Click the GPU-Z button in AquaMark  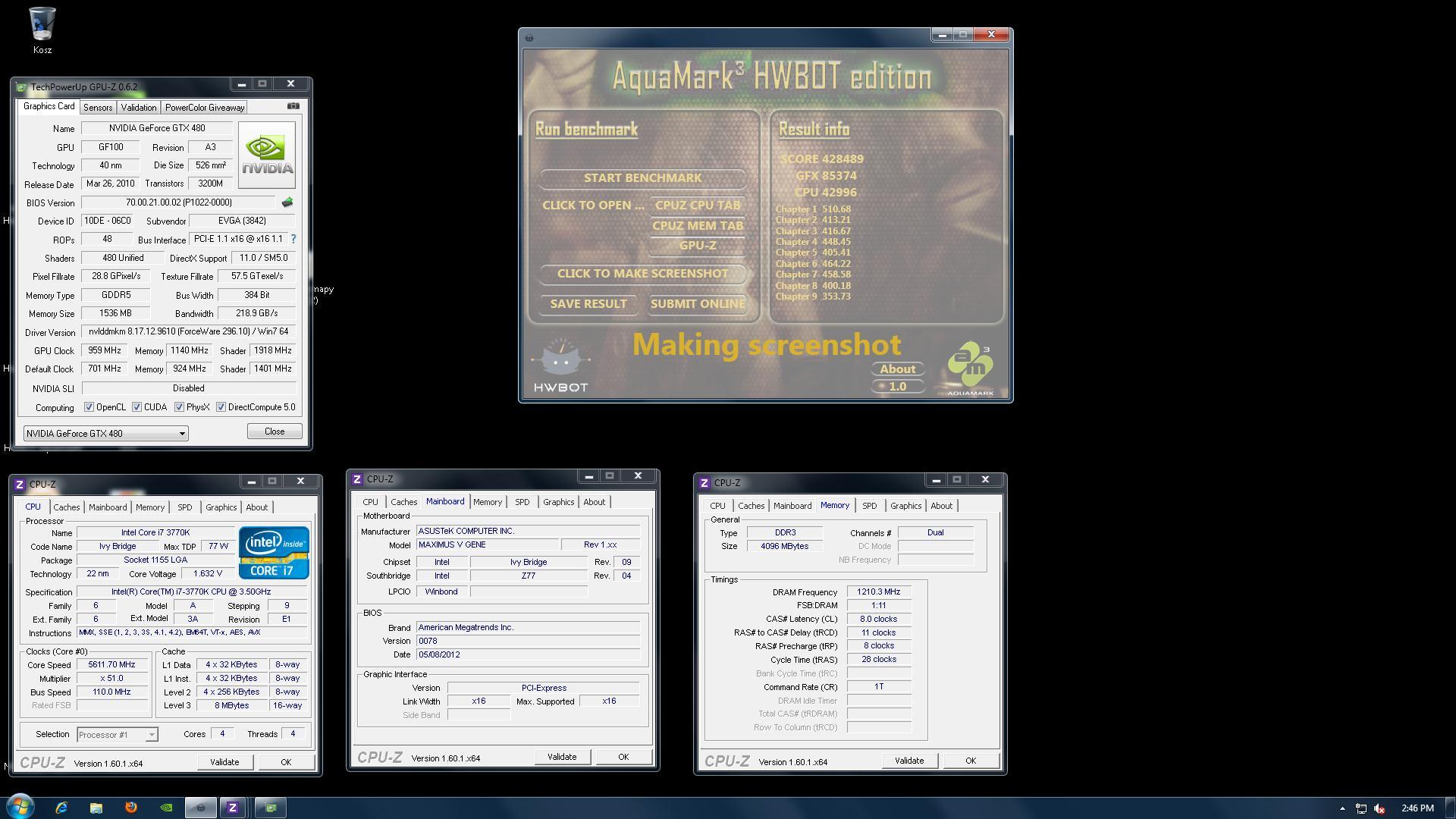point(698,246)
